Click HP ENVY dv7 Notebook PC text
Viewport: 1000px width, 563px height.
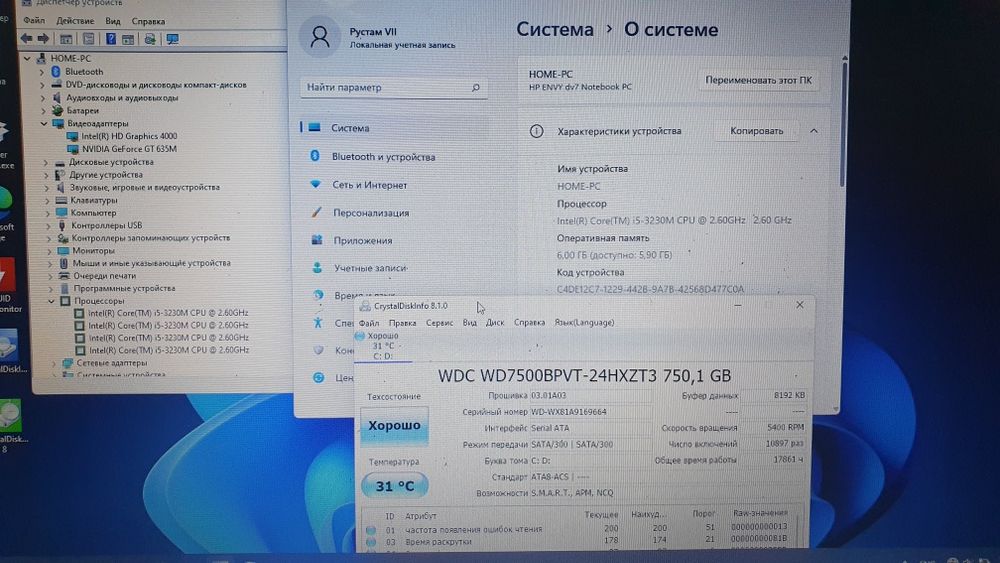tap(580, 87)
